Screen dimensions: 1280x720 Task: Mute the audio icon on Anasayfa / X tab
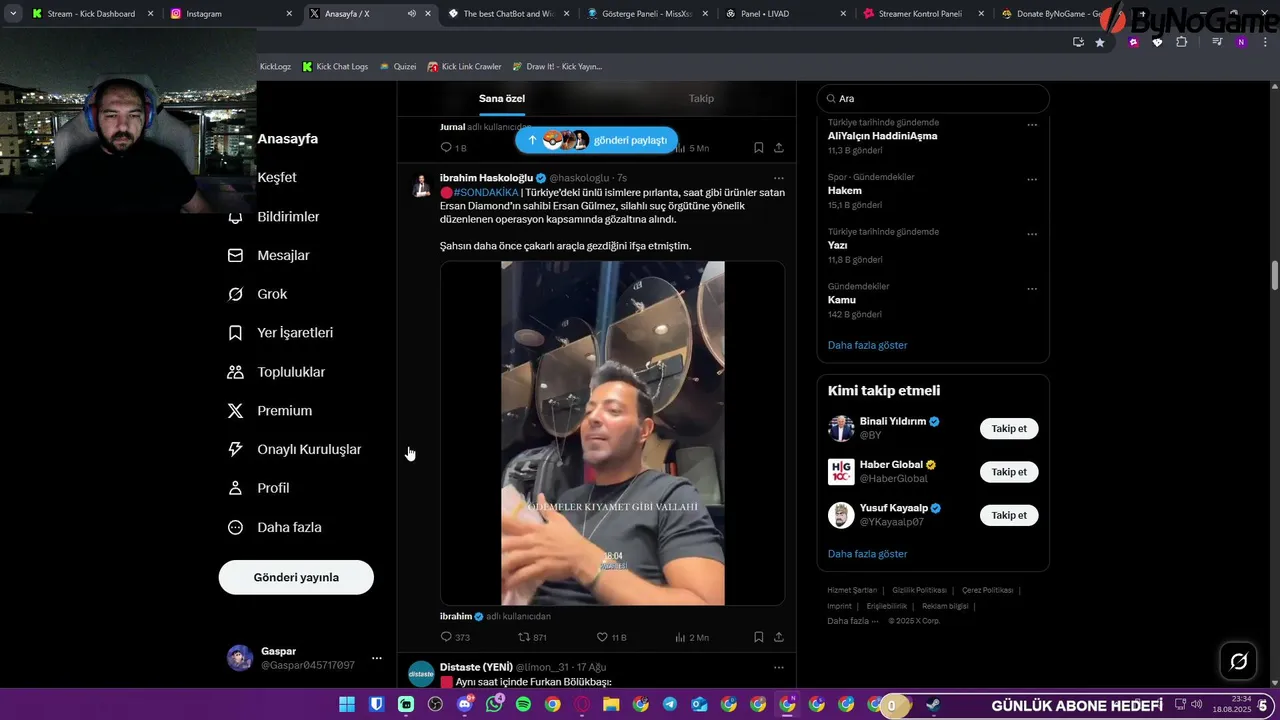point(412,14)
